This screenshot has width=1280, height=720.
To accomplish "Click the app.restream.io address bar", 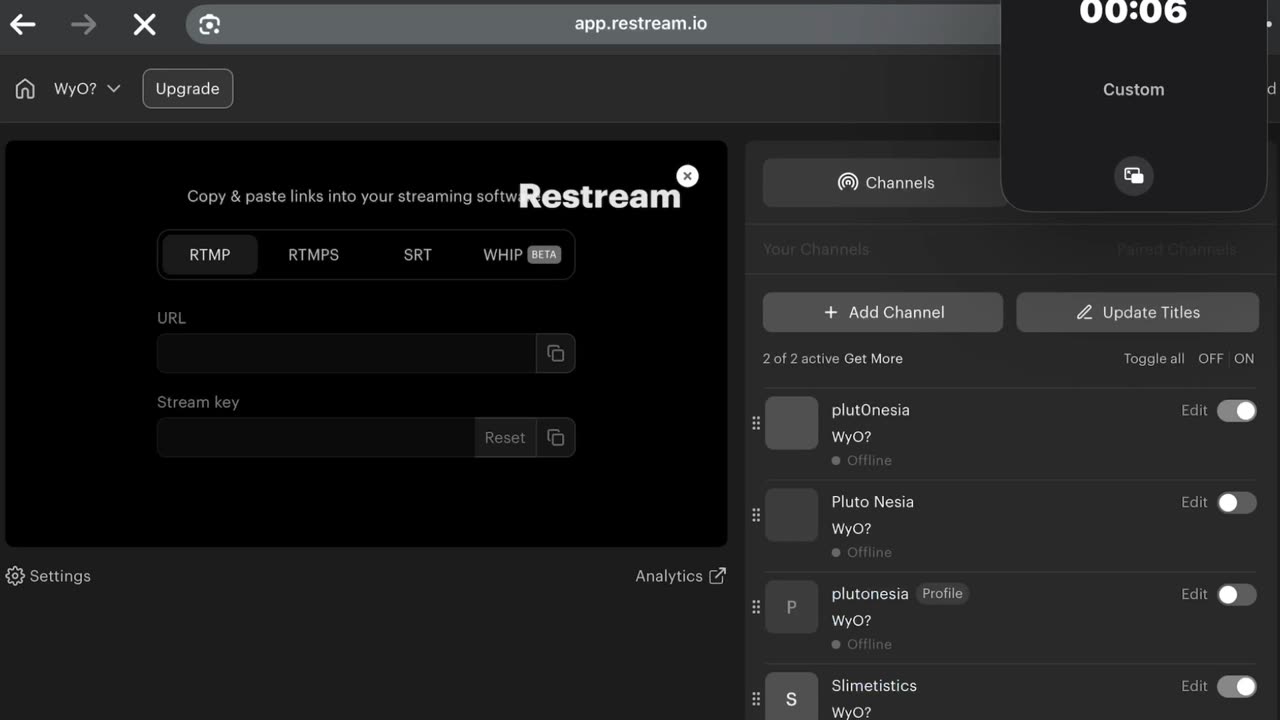I will 640,24.
